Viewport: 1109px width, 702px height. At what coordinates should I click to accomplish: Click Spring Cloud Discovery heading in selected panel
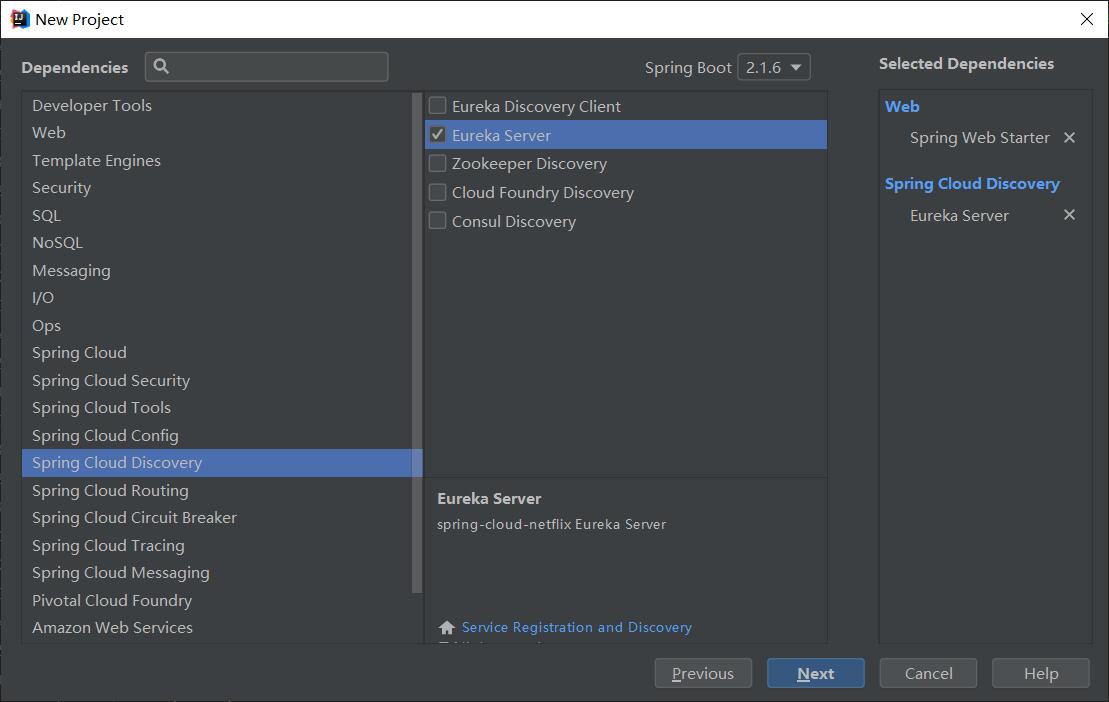point(972,184)
